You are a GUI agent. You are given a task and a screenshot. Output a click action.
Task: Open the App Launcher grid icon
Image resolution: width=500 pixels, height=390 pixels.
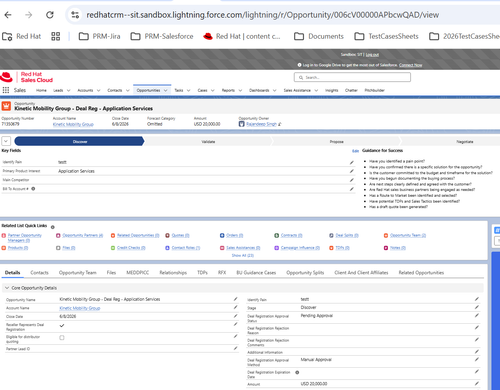coord(6,90)
